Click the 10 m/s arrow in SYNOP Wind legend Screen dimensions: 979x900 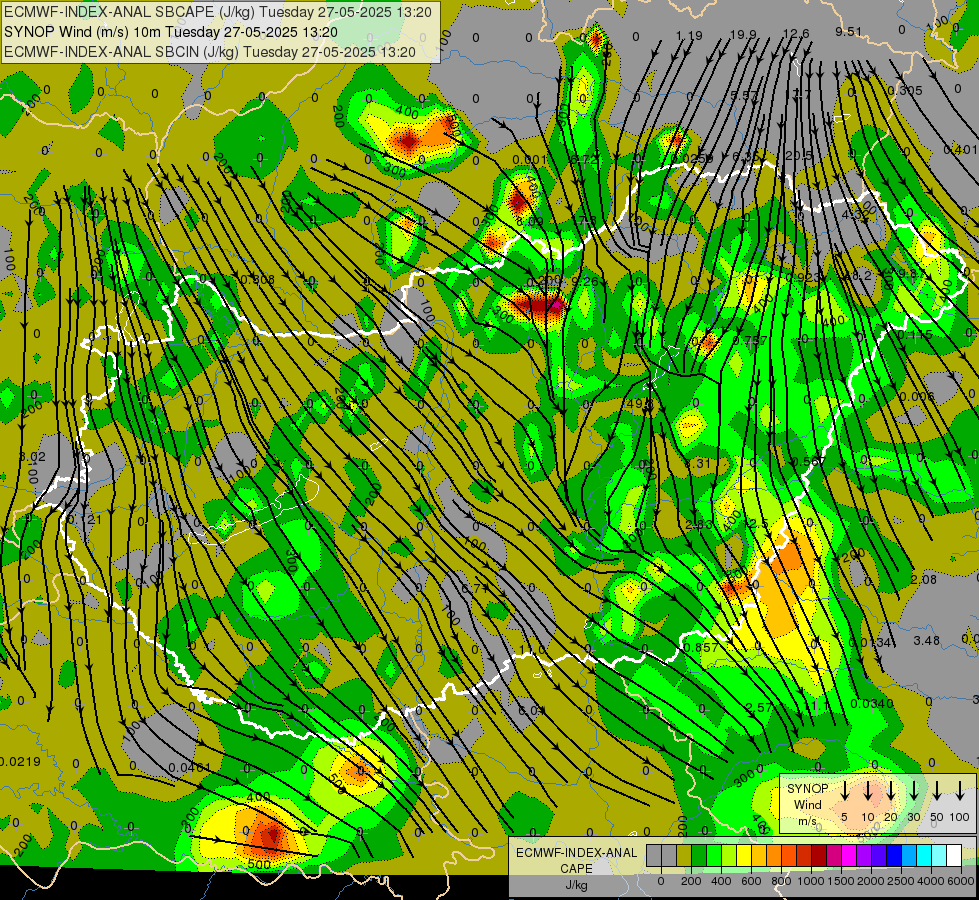[x=868, y=791]
